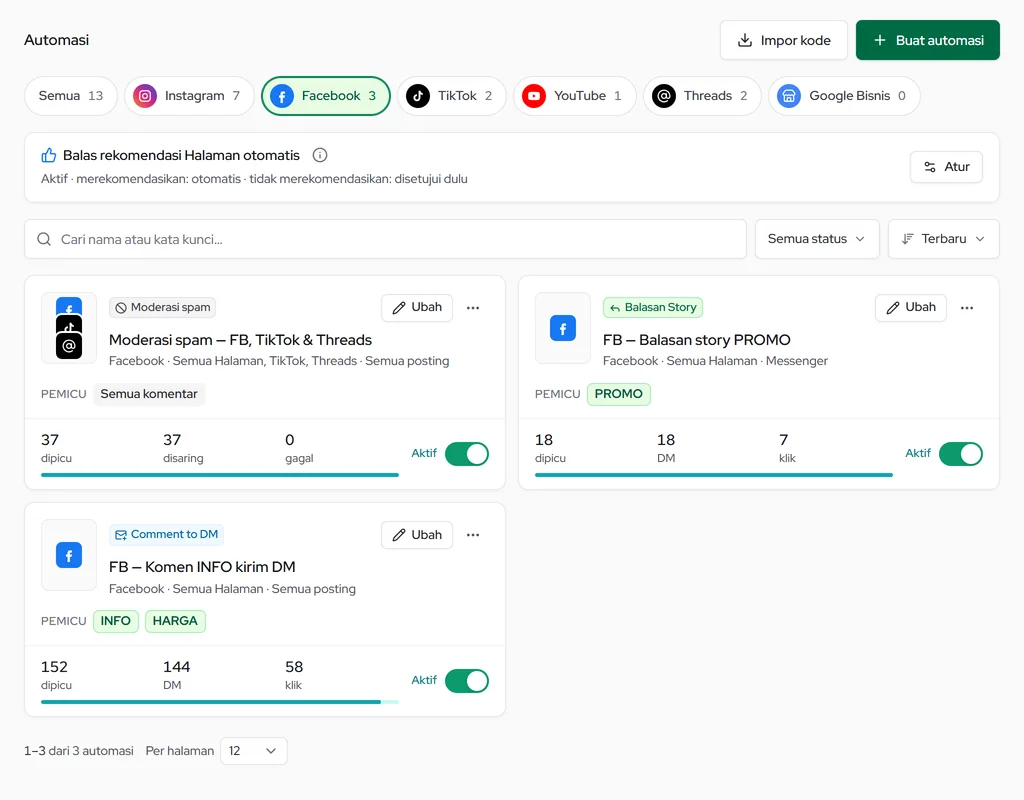Click Threads icon in Moderasi spam card thumbnail
This screenshot has height=800, width=1024.
point(69,346)
